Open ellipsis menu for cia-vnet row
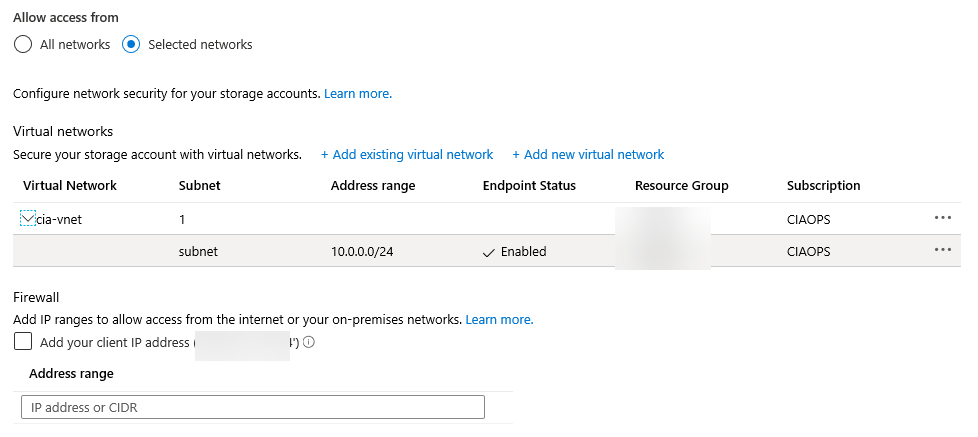The height and width of the screenshot is (437, 978). pyautogui.click(x=942, y=218)
